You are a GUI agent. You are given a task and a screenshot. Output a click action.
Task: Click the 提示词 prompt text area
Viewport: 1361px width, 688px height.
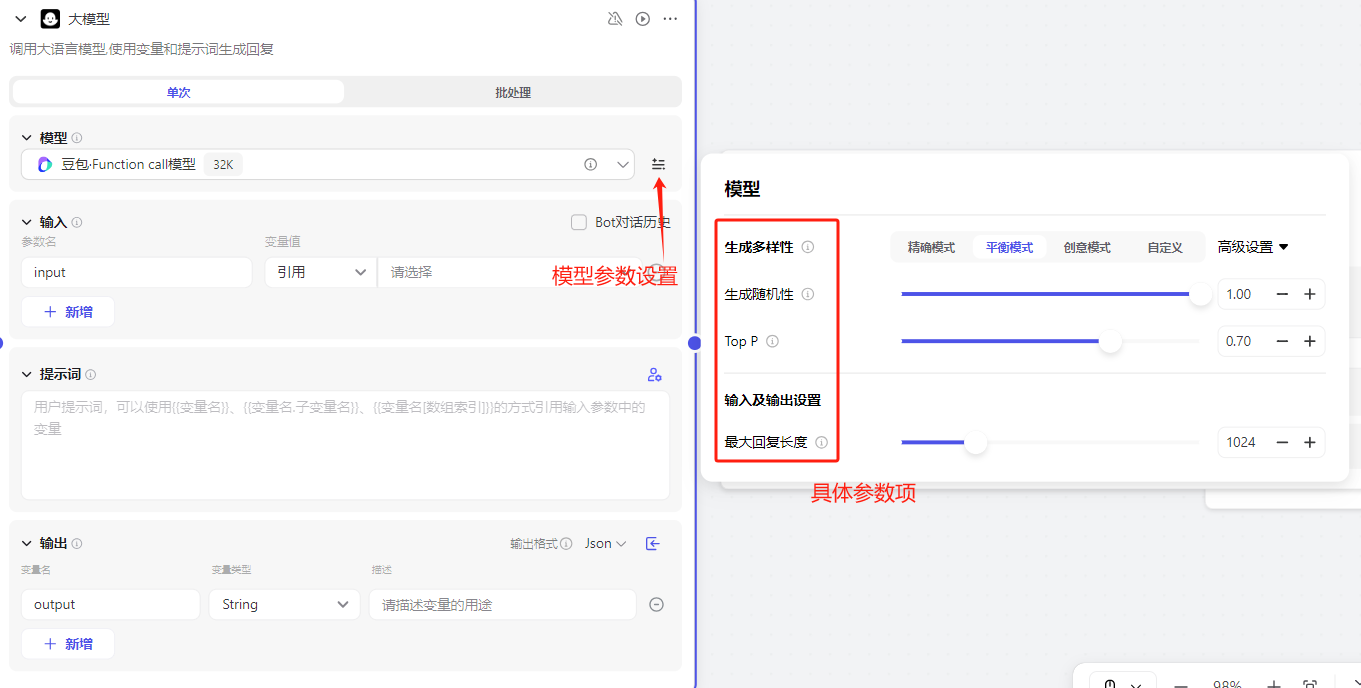345,445
